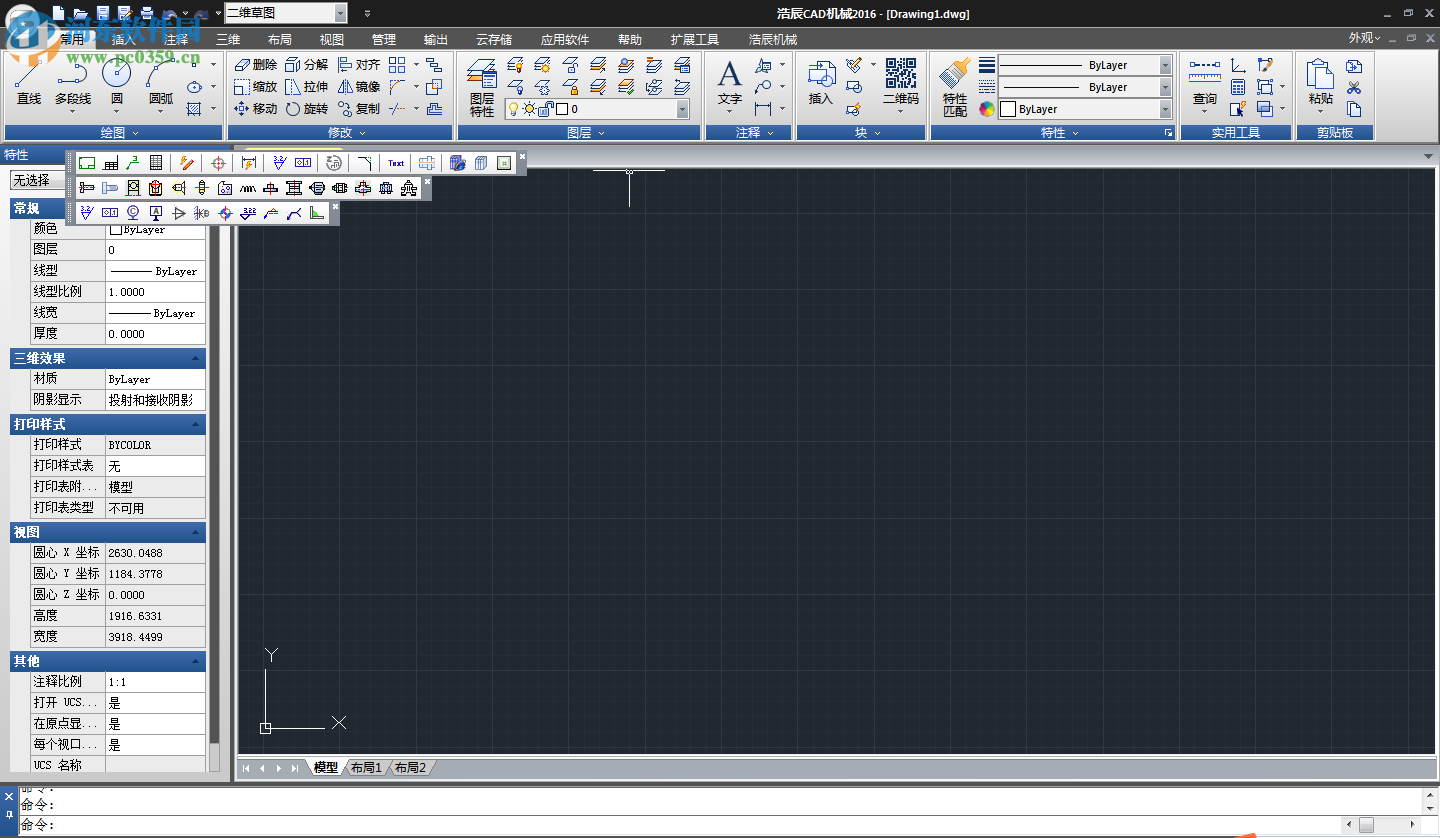Click the 特性匹配 match properties brush
The width and height of the screenshot is (1440, 838).
point(955,87)
